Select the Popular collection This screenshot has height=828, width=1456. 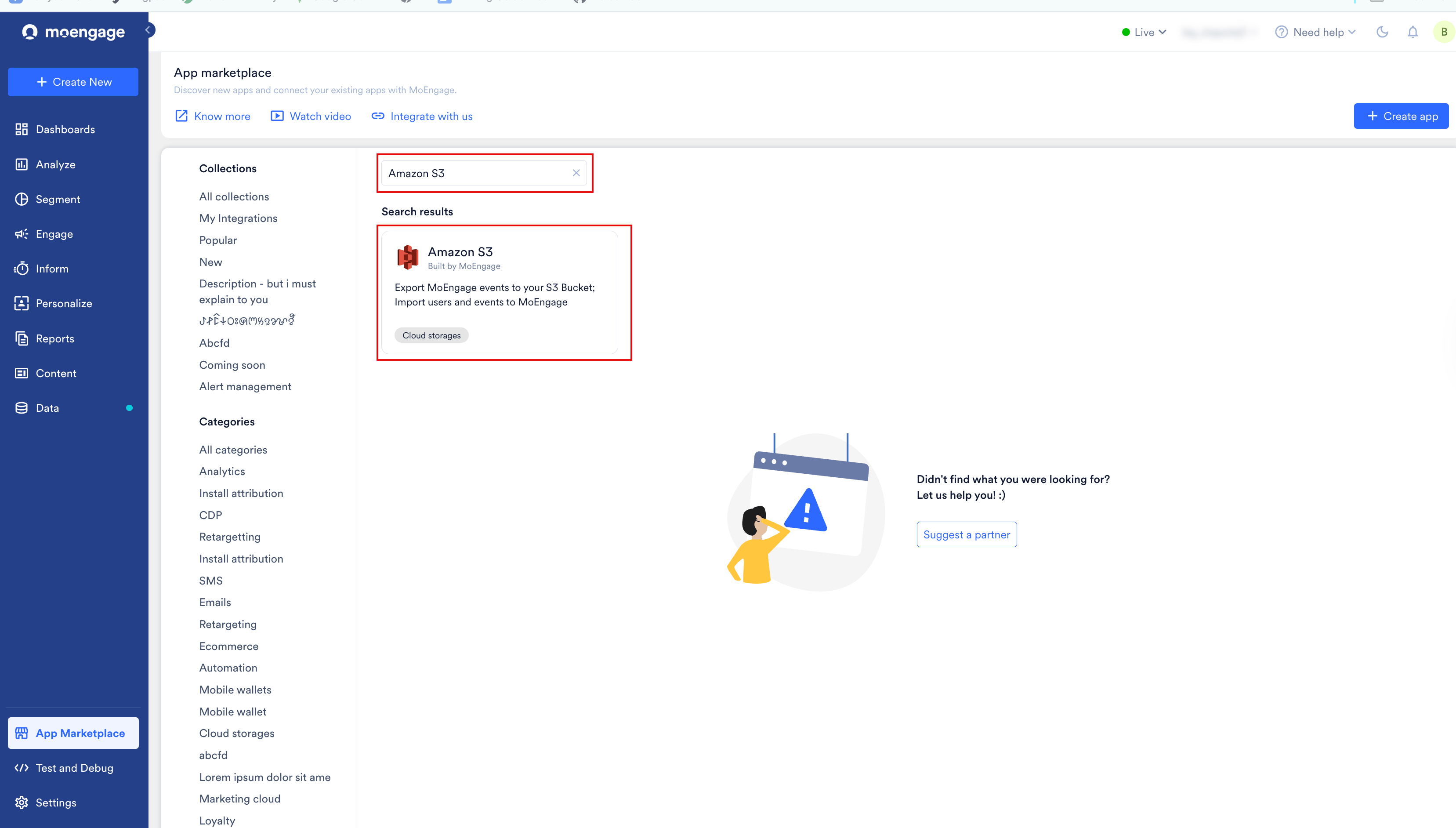218,240
